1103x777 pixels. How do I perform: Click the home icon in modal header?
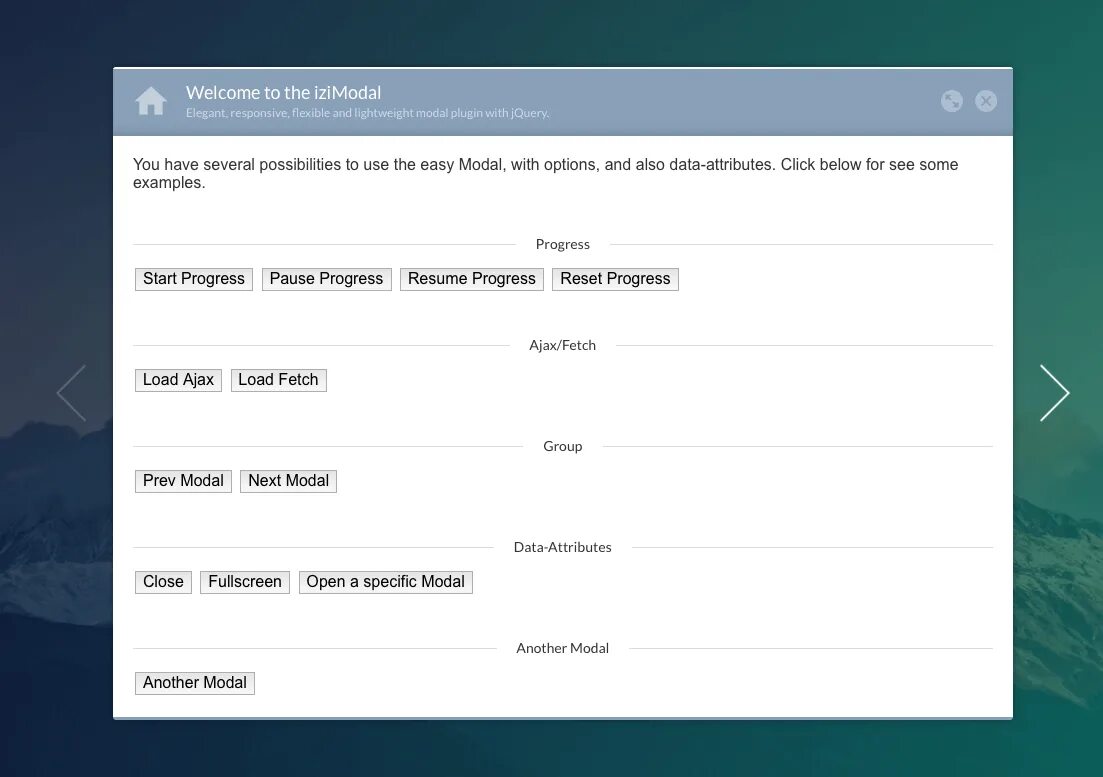[151, 101]
